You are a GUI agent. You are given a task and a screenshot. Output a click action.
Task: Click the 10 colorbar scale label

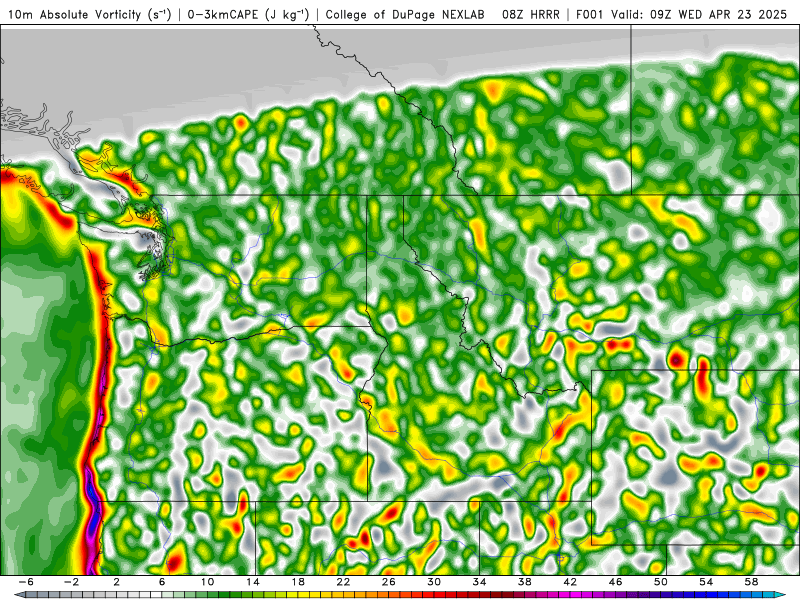coord(207,582)
